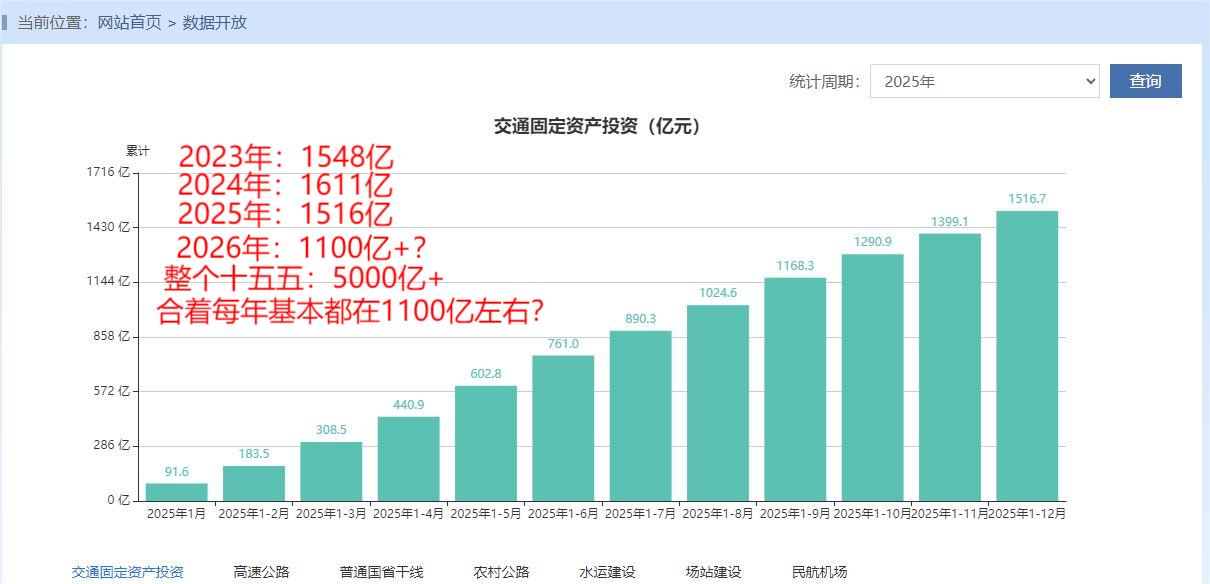The width and height of the screenshot is (1210, 584).
Task: Click the 1399.1 data label
Action: pos(950,222)
